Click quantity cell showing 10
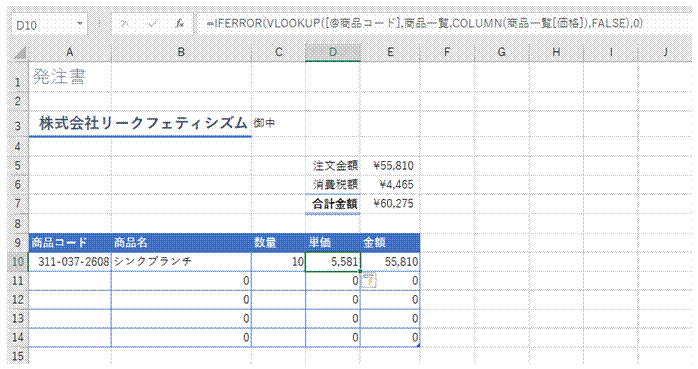This screenshot has width=698, height=369. coord(278,261)
